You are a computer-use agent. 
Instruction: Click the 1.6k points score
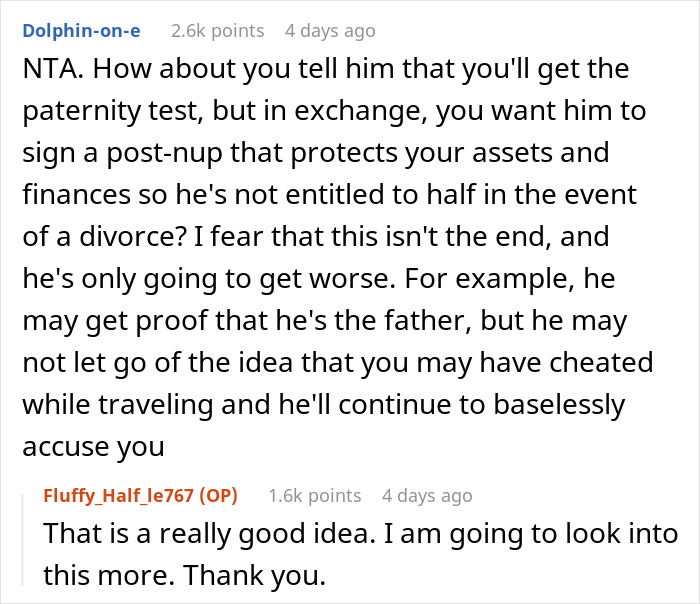(315, 495)
